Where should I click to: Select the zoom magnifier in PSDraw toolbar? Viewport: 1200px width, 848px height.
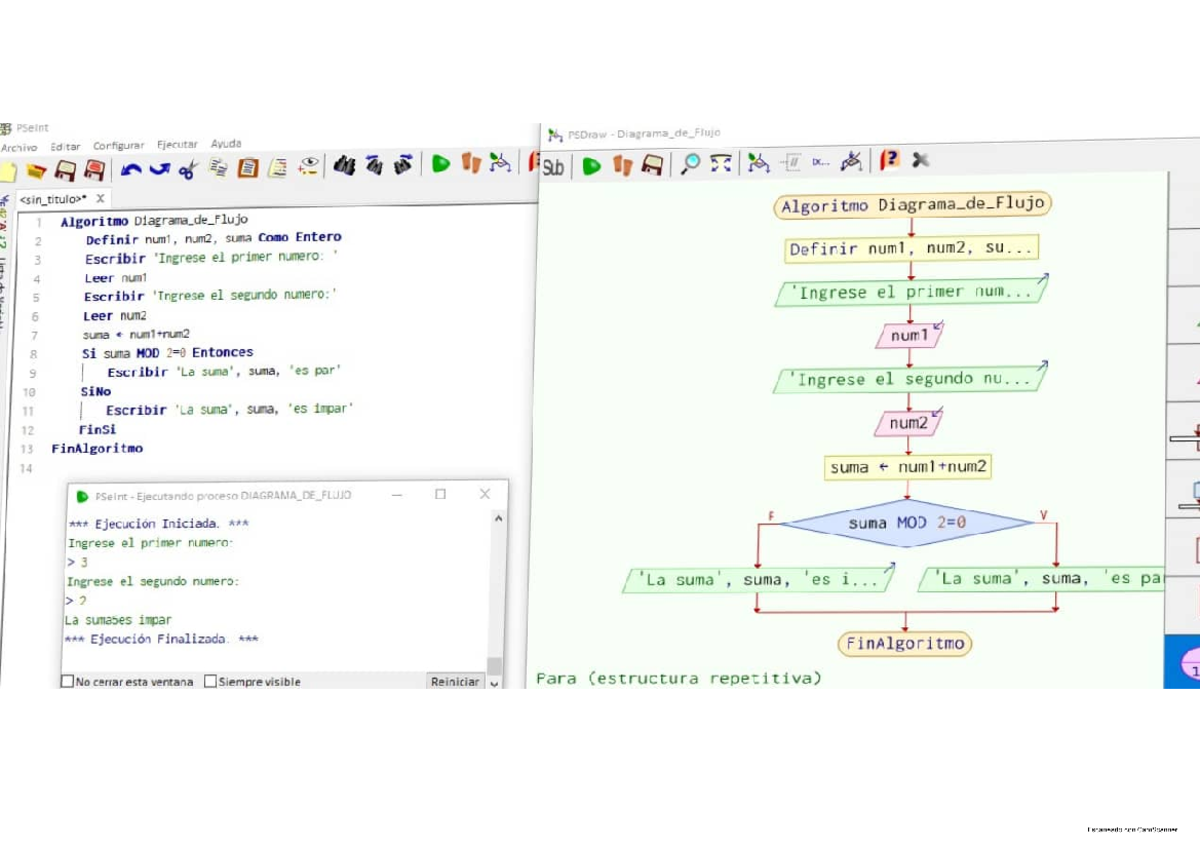coord(690,165)
